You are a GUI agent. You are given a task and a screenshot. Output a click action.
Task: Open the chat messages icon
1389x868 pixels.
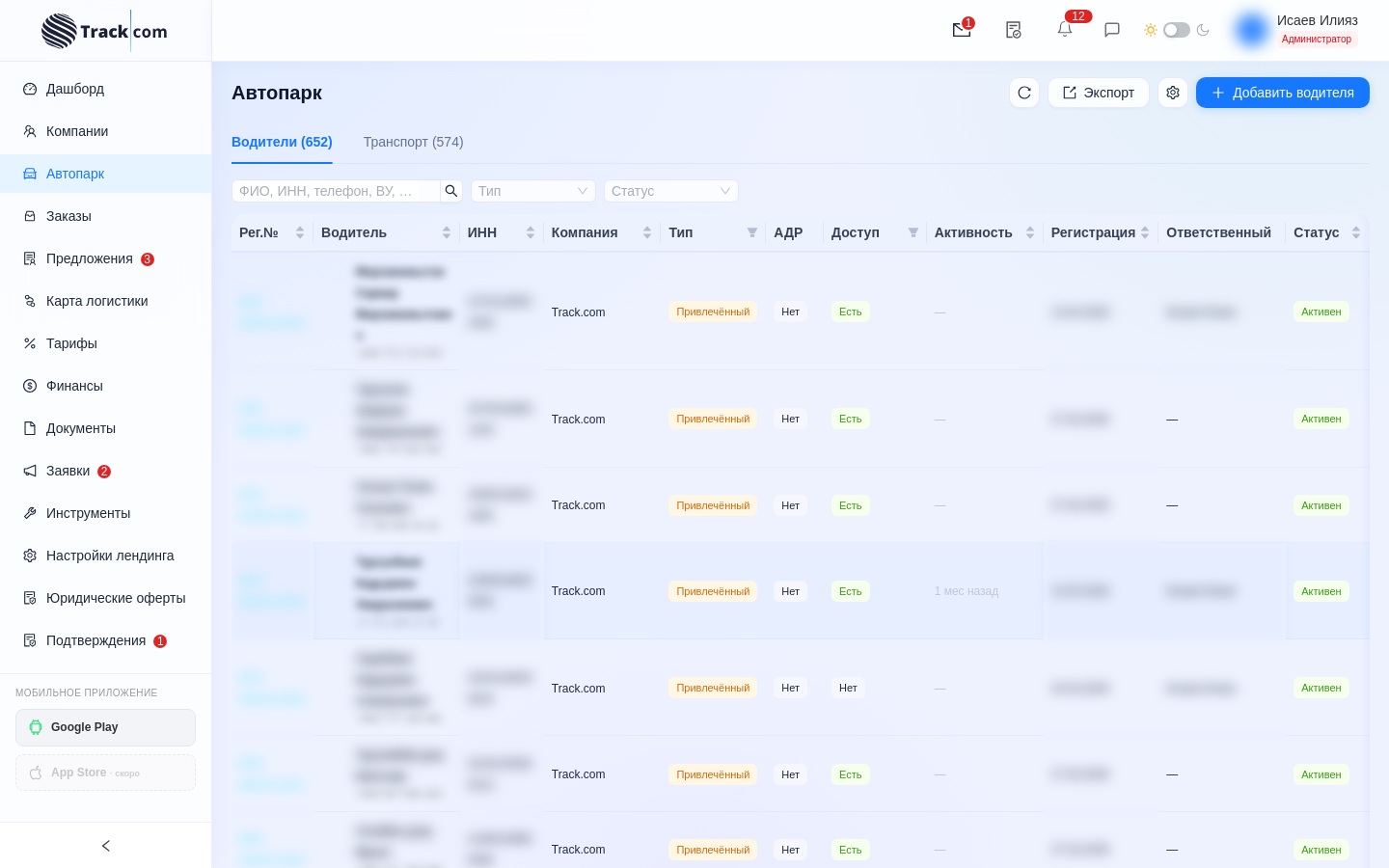(1112, 30)
